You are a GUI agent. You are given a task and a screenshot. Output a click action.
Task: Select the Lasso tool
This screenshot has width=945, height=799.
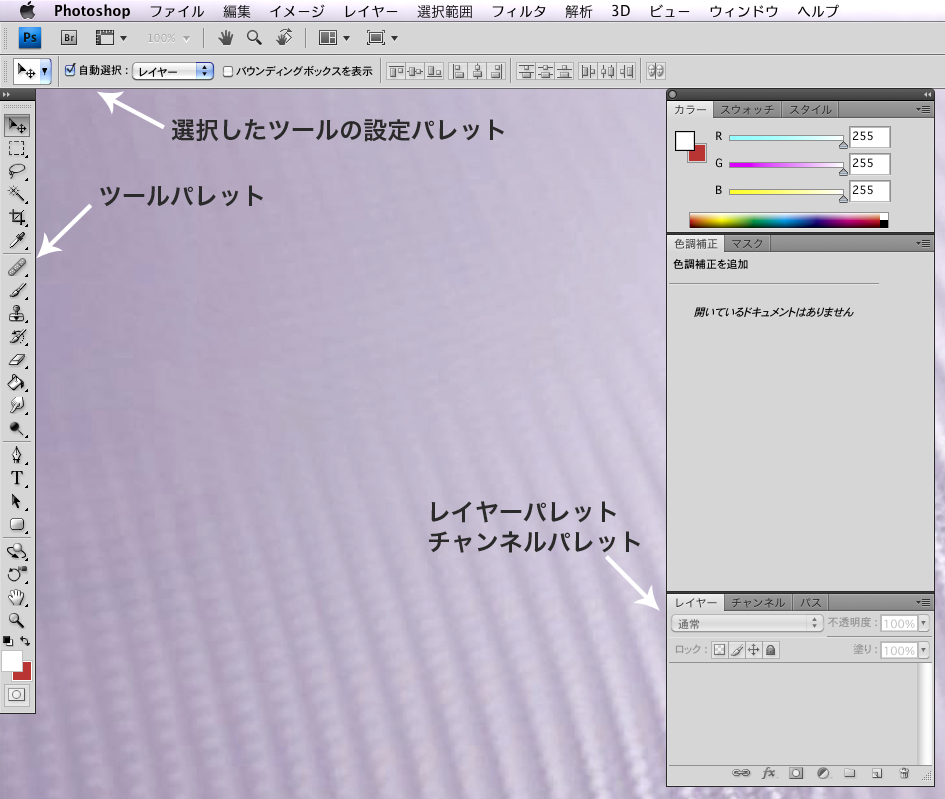pyautogui.click(x=17, y=171)
